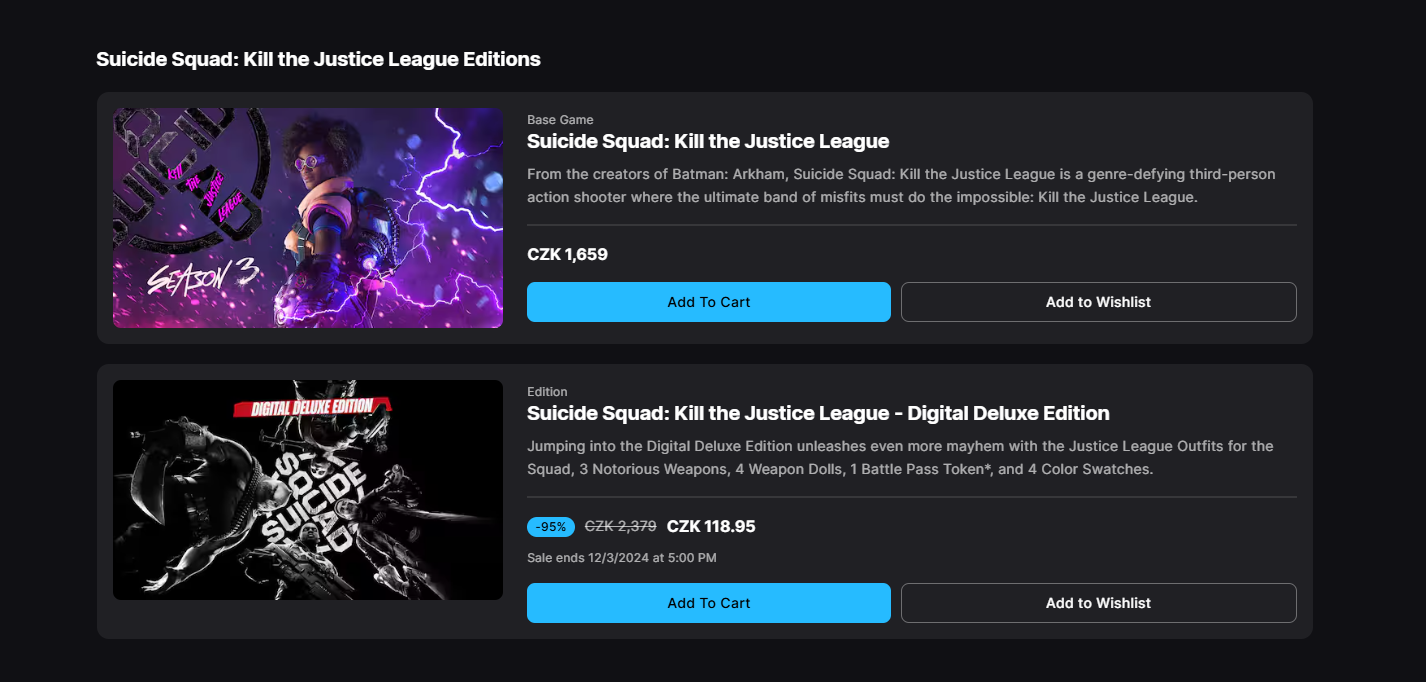Open the base game purple artwork thumbnail

308,218
